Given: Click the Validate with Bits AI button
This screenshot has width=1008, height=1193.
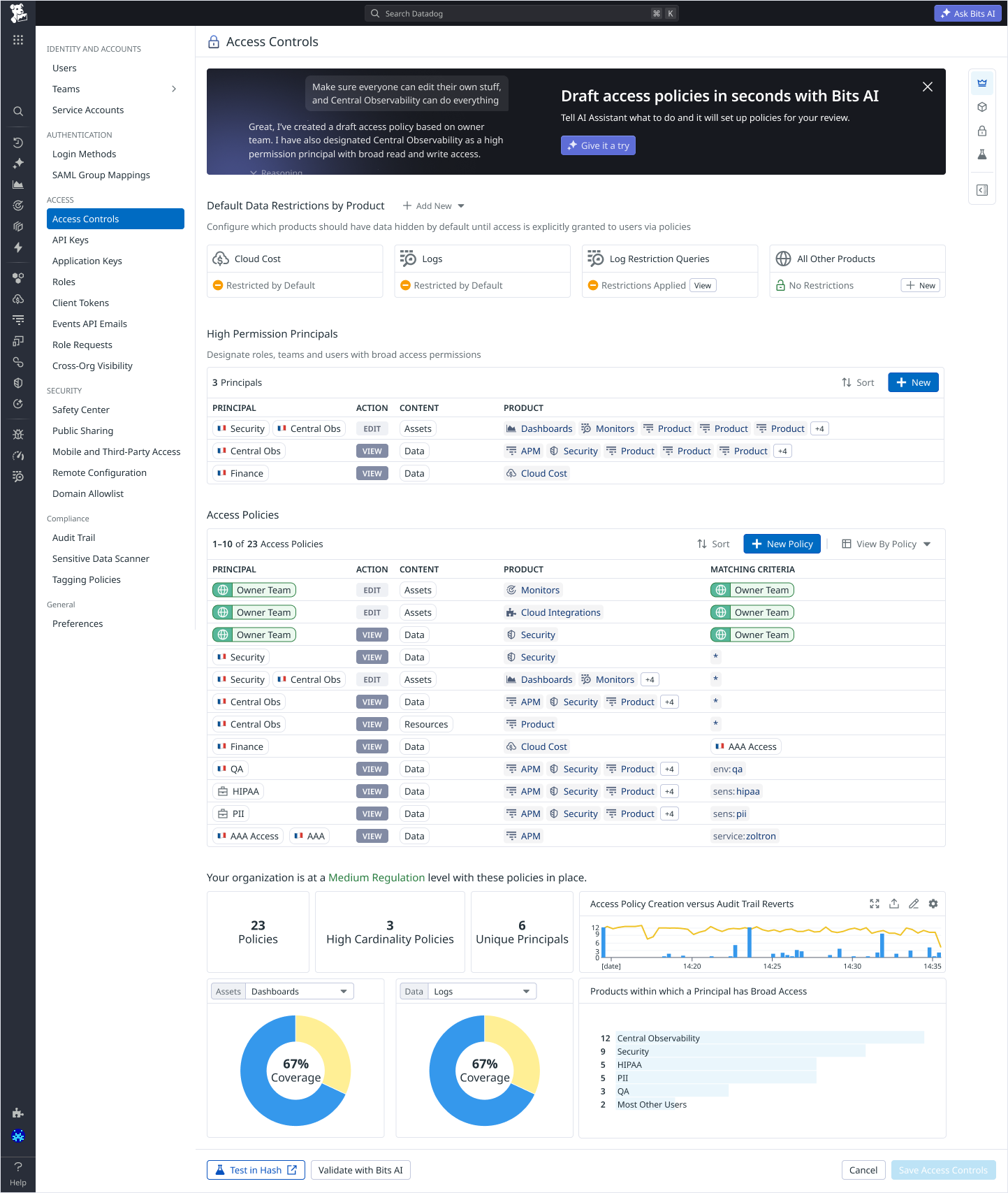Looking at the screenshot, I should click(360, 1170).
